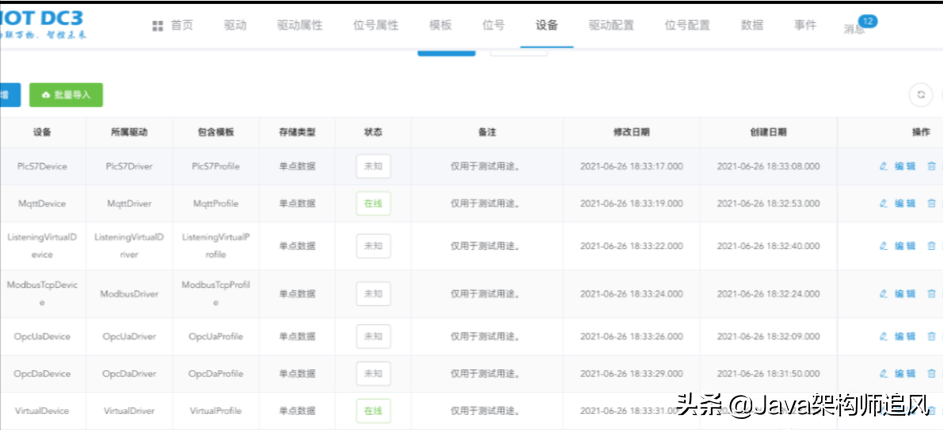Select the 设备 tab
Image resolution: width=943 pixels, height=430 pixels.
547,25
